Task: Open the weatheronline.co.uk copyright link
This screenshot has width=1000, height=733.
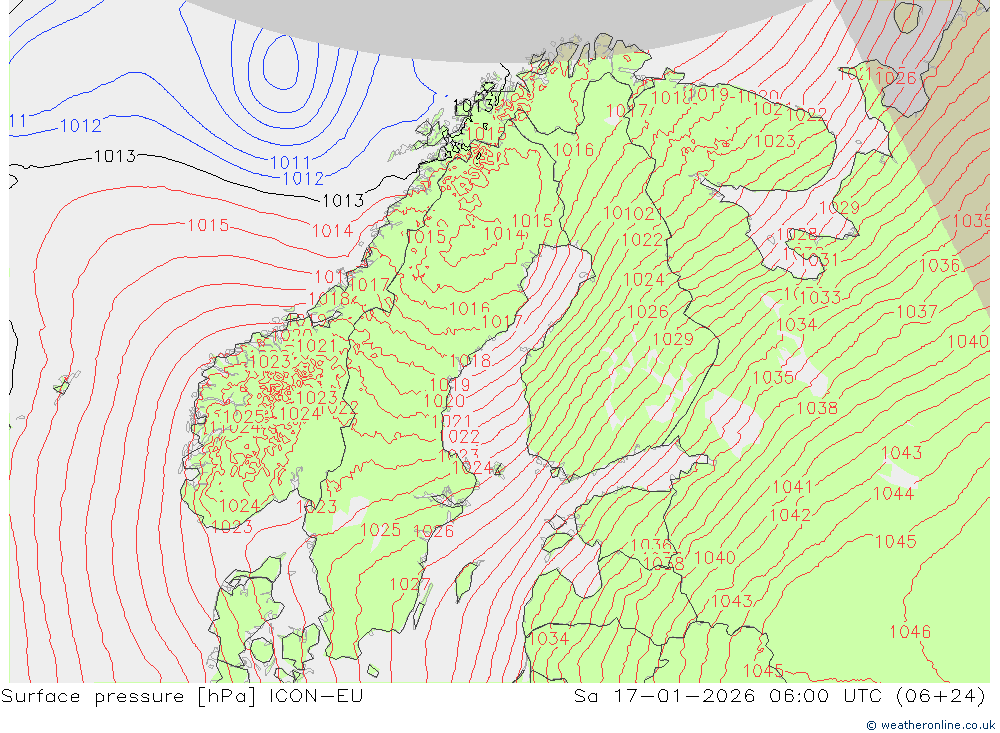Action: click(x=930, y=725)
